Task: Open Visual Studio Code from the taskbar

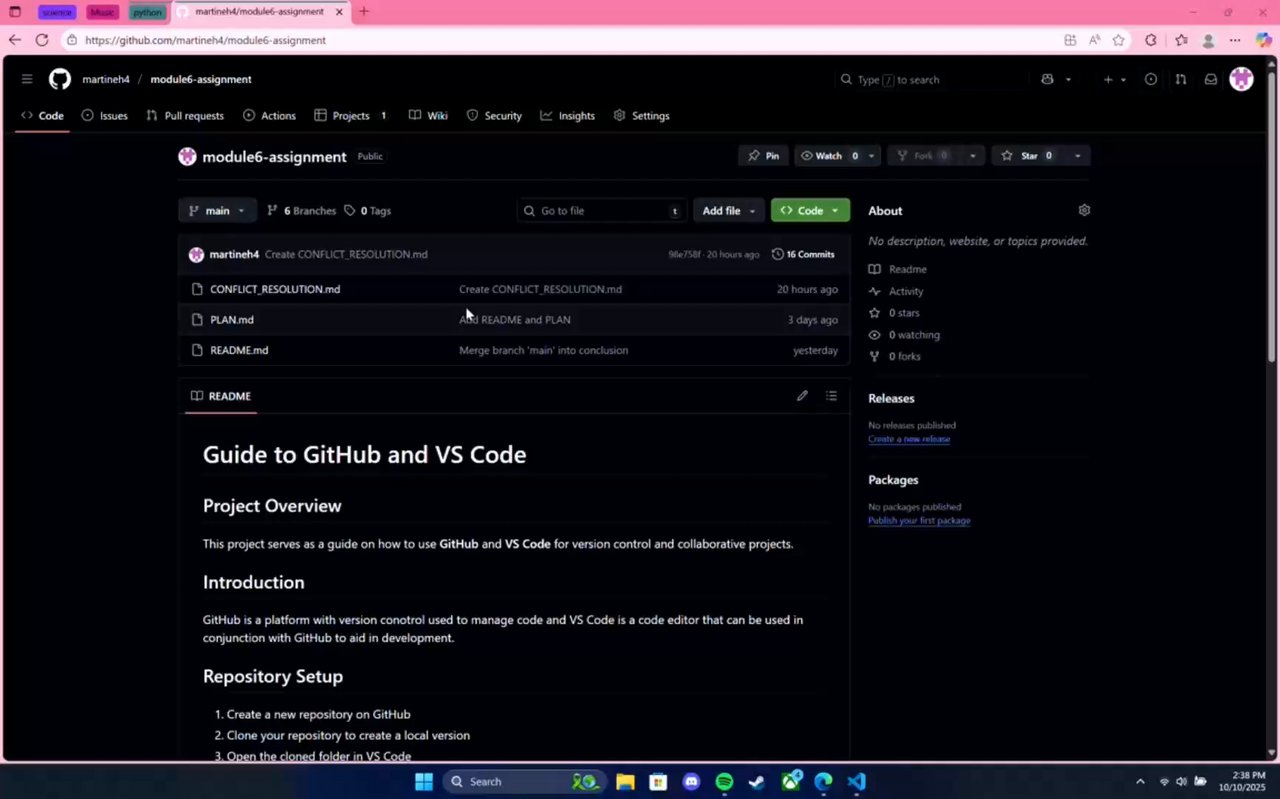Action: coord(856,782)
